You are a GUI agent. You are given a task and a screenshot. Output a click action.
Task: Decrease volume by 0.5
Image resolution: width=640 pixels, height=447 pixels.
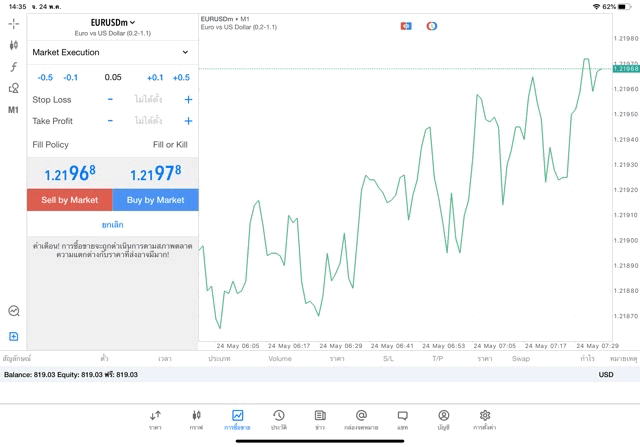click(x=45, y=78)
